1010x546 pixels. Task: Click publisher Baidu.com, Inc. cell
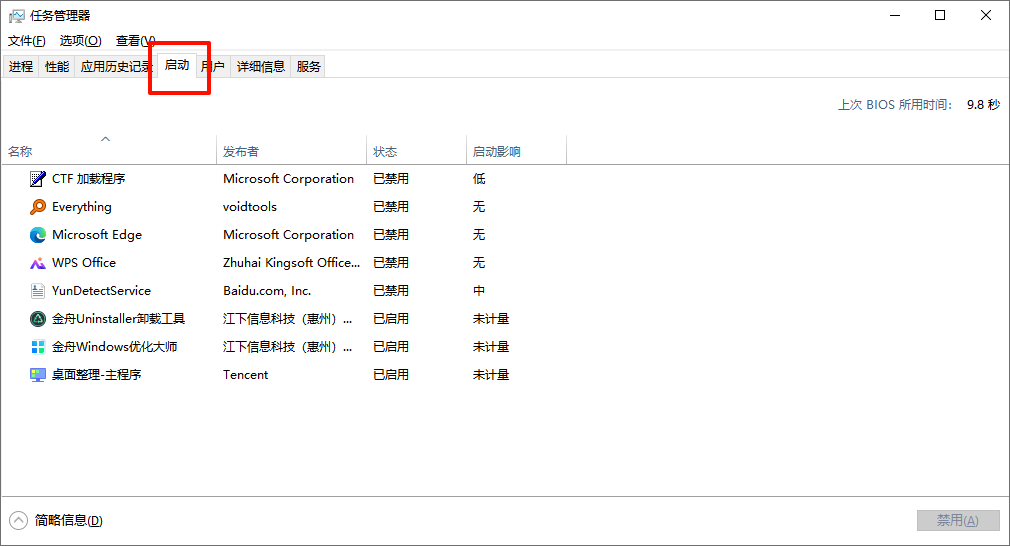(267, 291)
